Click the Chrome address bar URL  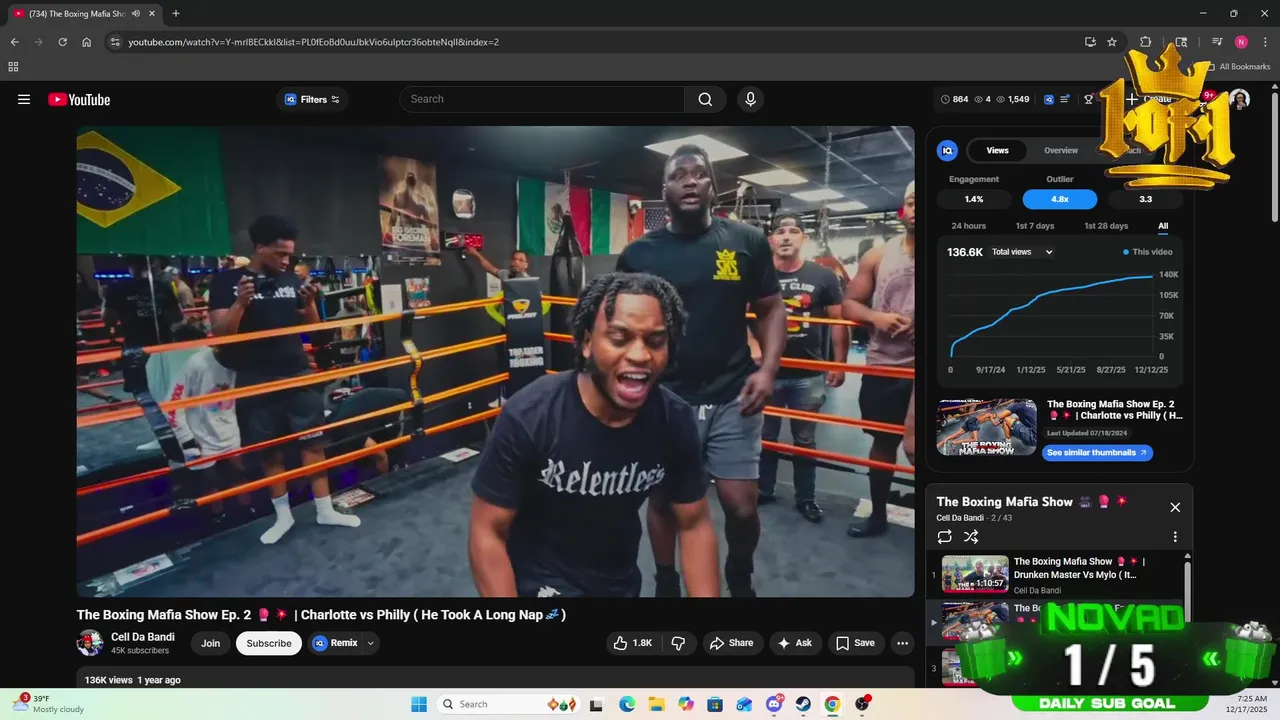[x=314, y=42]
